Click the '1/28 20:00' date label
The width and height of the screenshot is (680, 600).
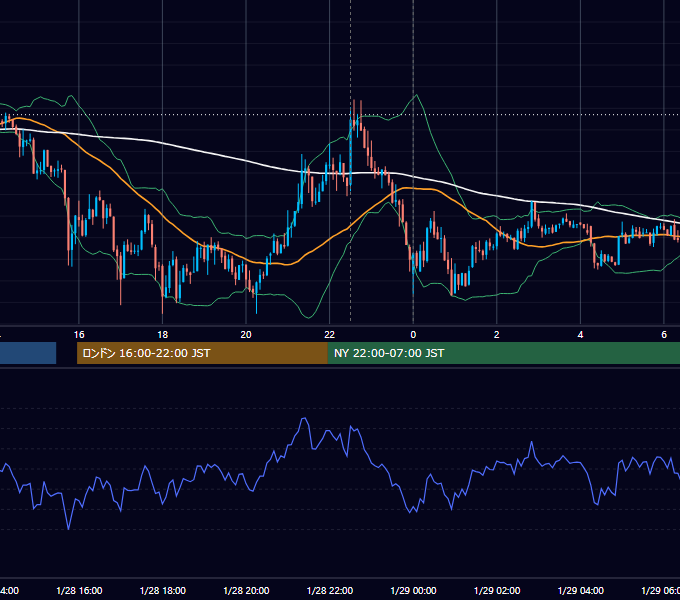point(246,591)
